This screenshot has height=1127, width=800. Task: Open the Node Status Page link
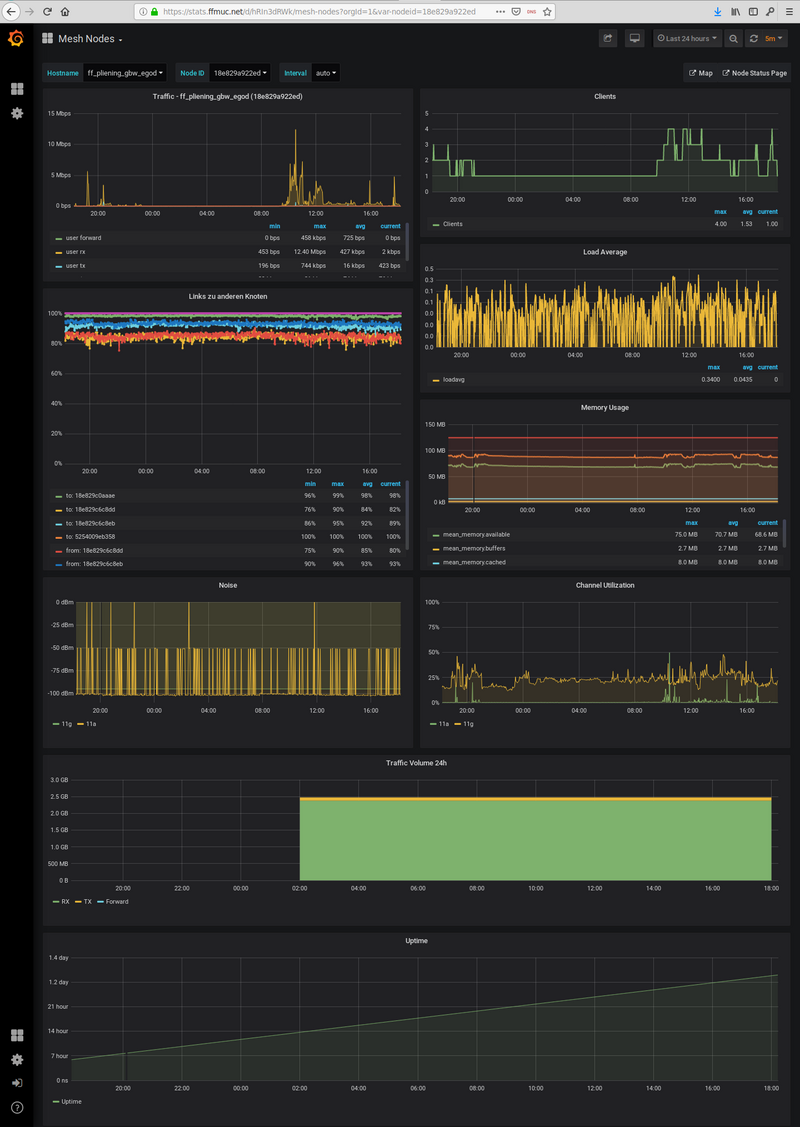(754, 72)
